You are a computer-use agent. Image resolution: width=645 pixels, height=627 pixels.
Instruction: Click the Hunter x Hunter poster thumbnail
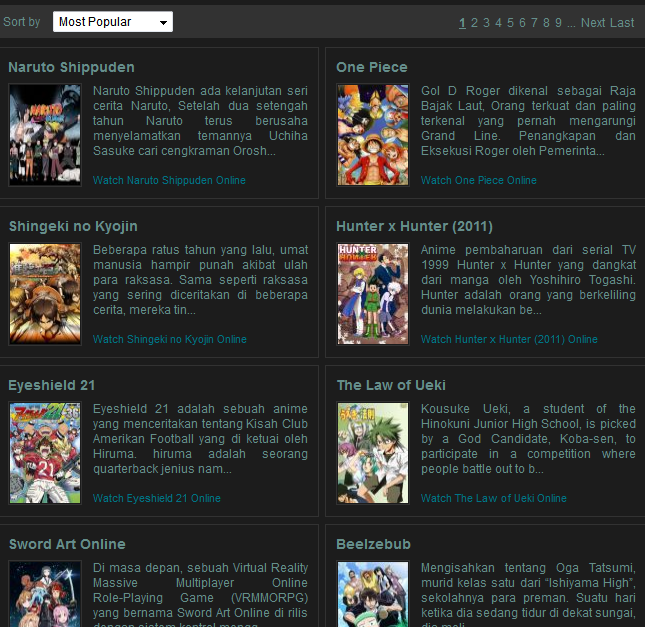373,294
